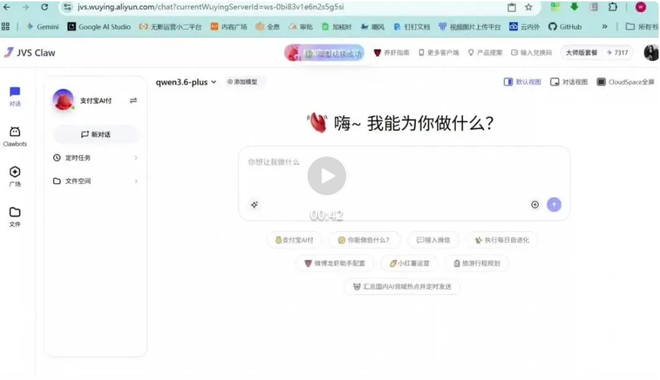Toggle CloudSpace全屏 fullscreen view
Screen dimensions: 660x380
tap(625, 82)
